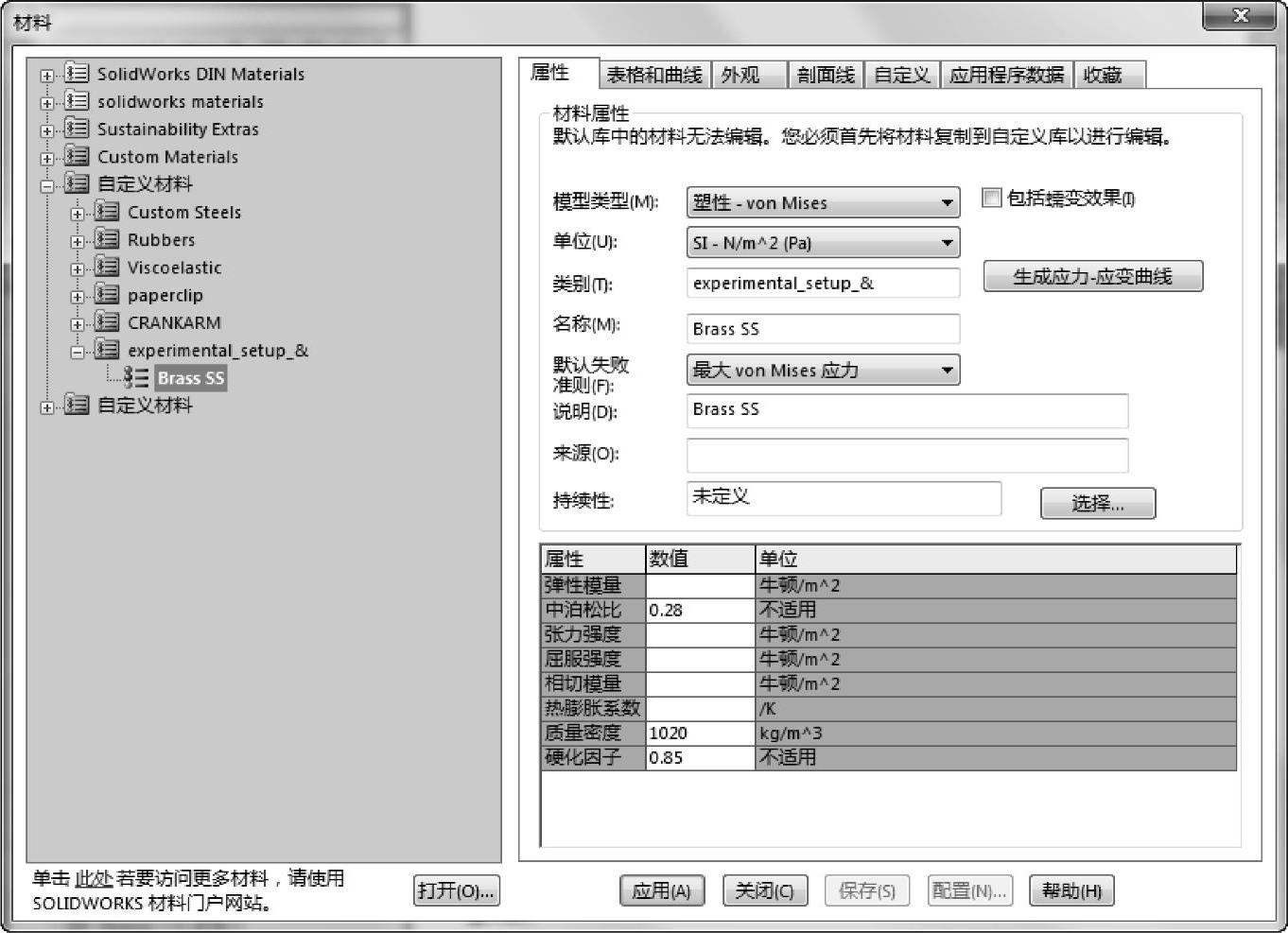Screen dimensions: 1288x933
Task: Click the 张力强度 value cell
Action: click(x=701, y=634)
